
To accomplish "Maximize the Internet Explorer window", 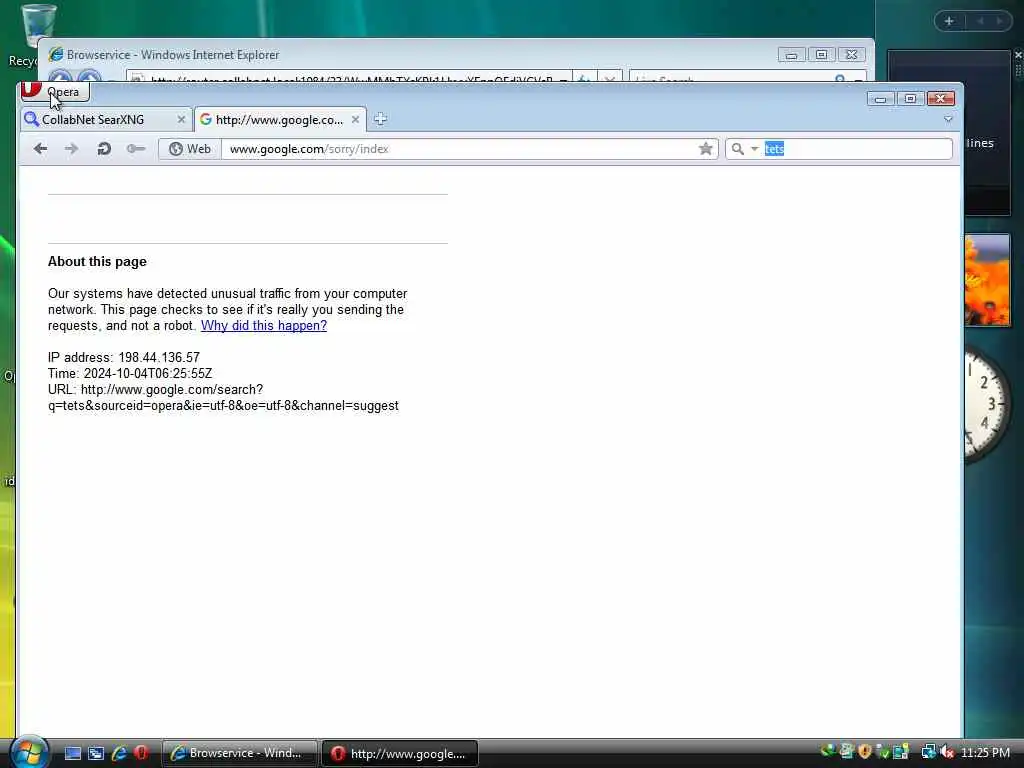I will [x=822, y=55].
